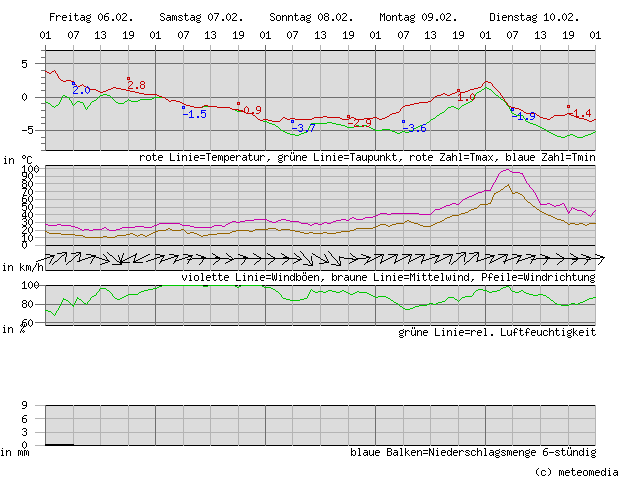Click the blue Tmin value -3.7
Screen dimensions: 631x480
(x=303, y=128)
